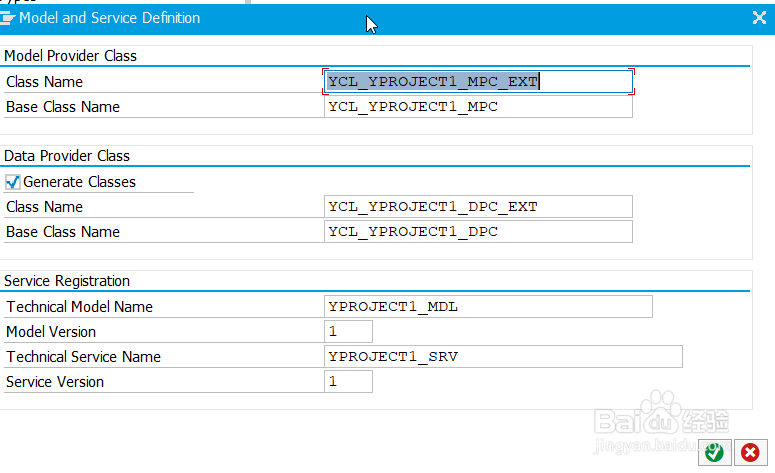
Task: Open the dialog system menu icon beside the title
Action: [7, 18]
